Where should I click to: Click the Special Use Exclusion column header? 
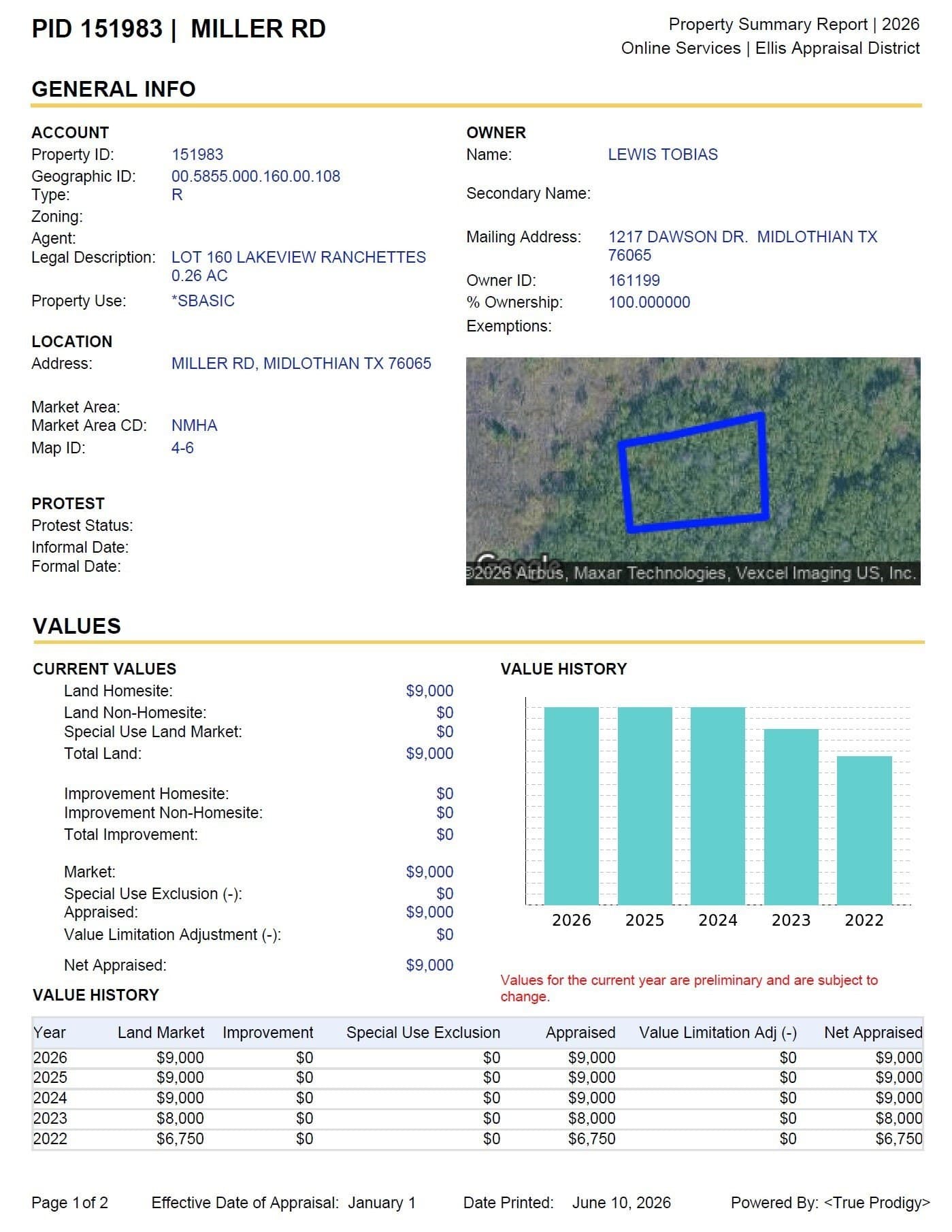point(423,1033)
